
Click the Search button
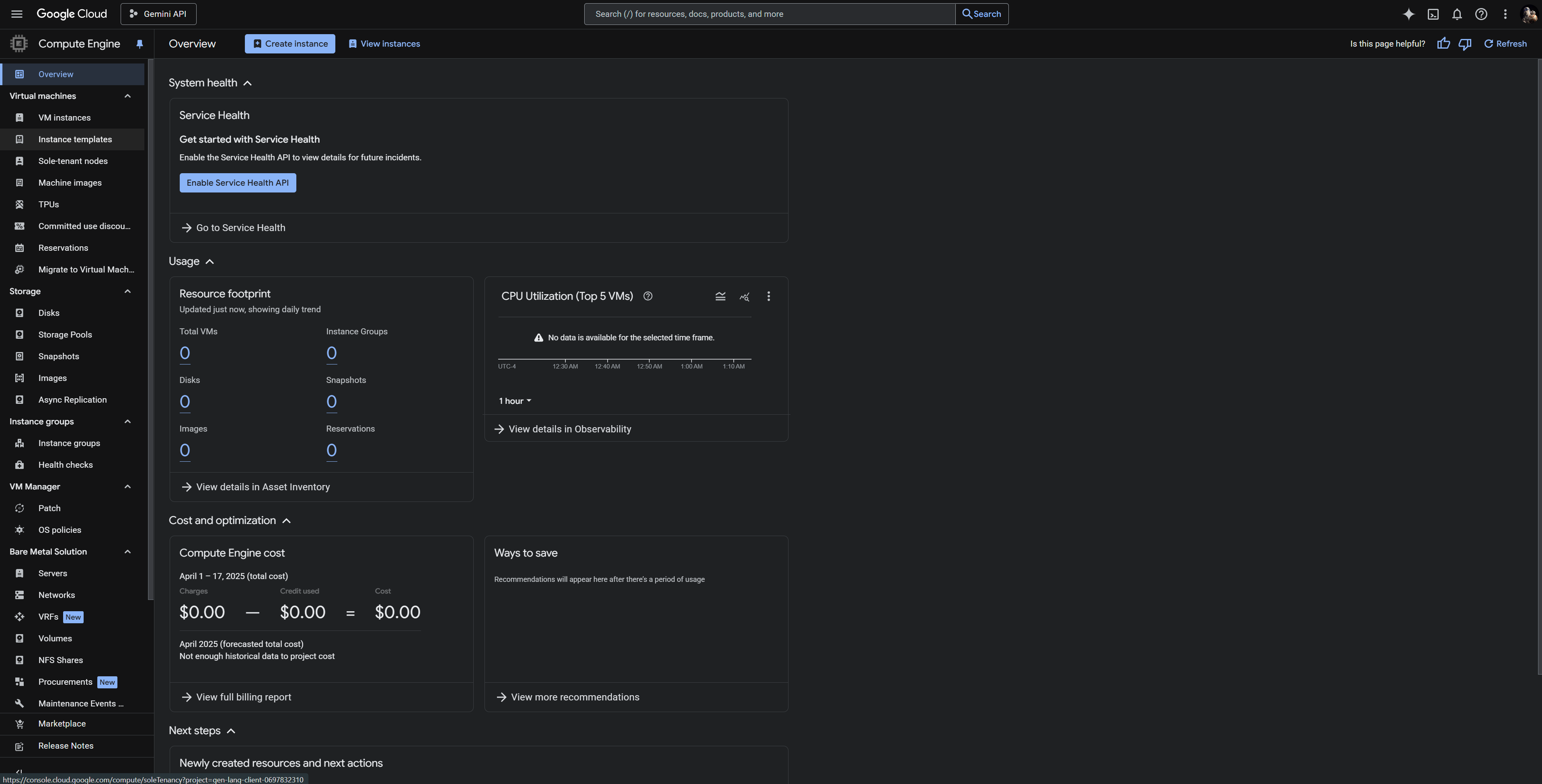tap(982, 14)
